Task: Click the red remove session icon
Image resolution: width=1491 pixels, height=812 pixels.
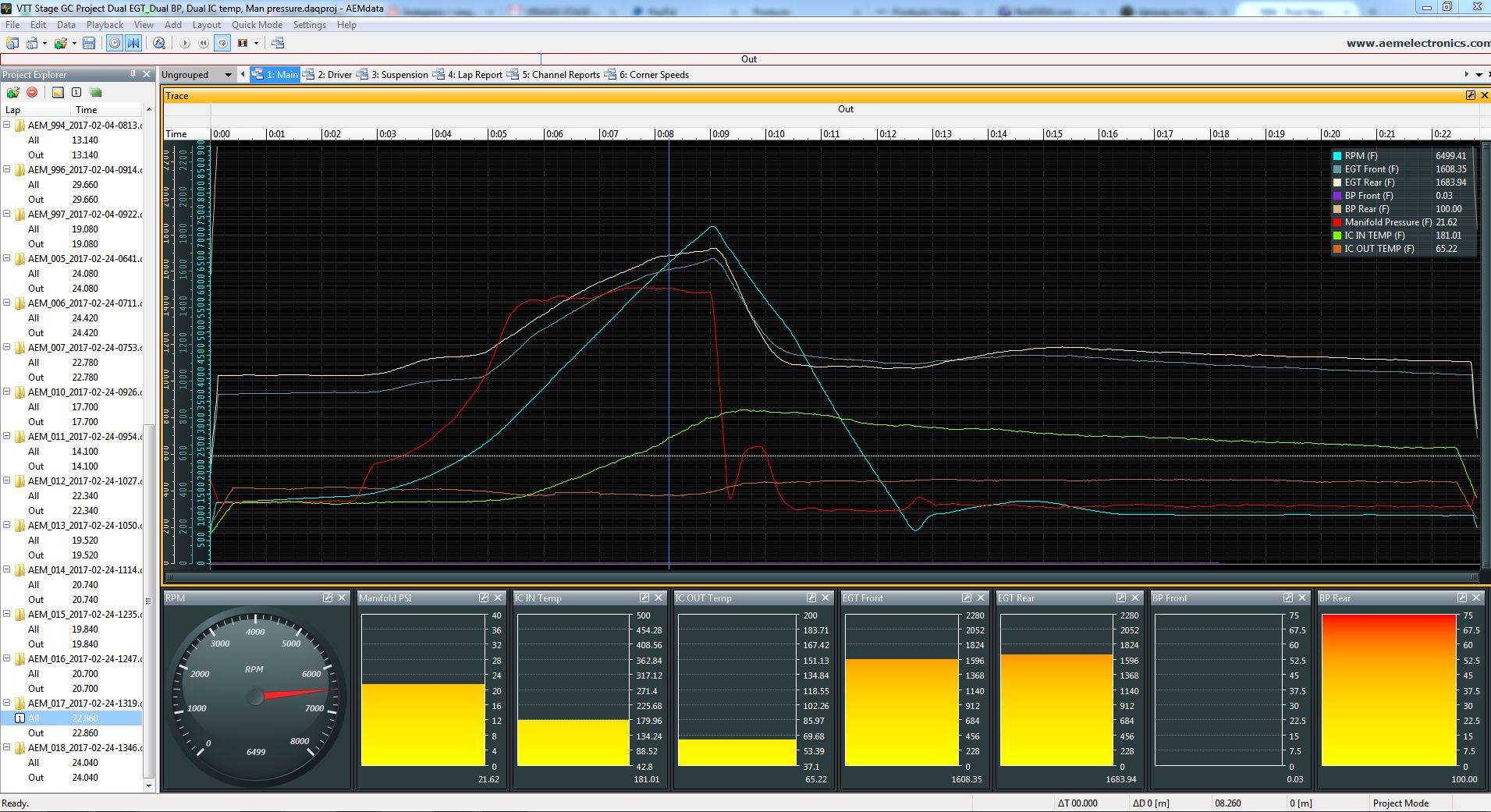Action: click(32, 92)
